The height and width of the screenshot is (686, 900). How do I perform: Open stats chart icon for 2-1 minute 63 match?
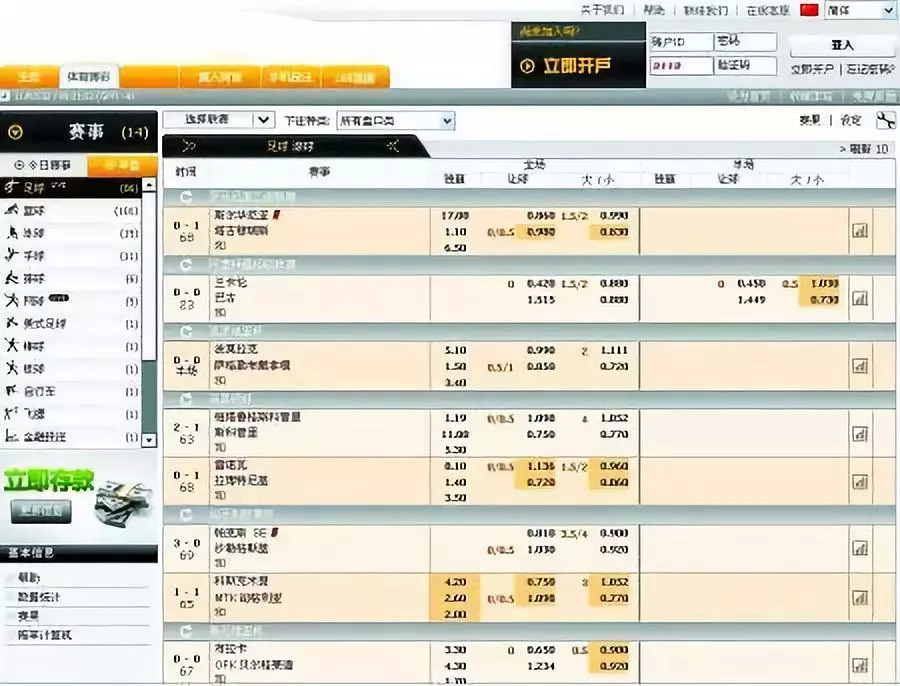tap(860, 434)
